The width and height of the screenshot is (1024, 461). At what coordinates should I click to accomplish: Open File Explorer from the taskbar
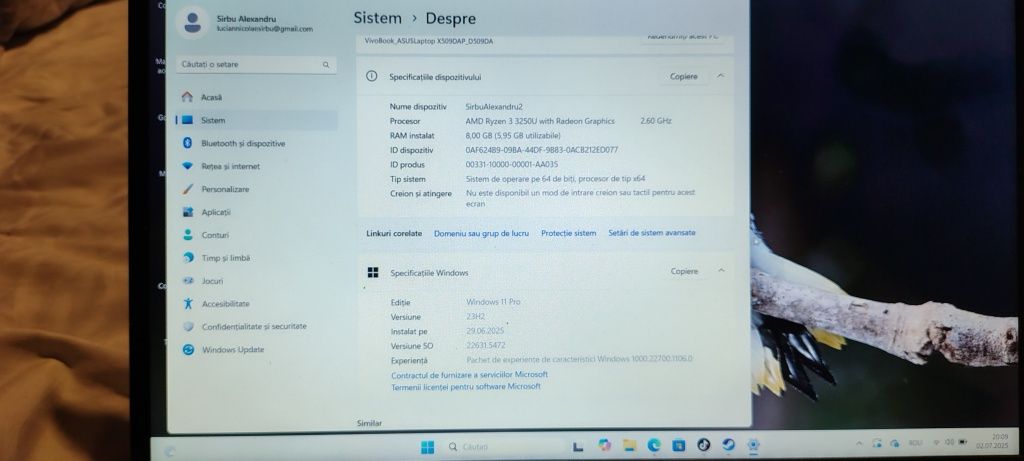630,446
